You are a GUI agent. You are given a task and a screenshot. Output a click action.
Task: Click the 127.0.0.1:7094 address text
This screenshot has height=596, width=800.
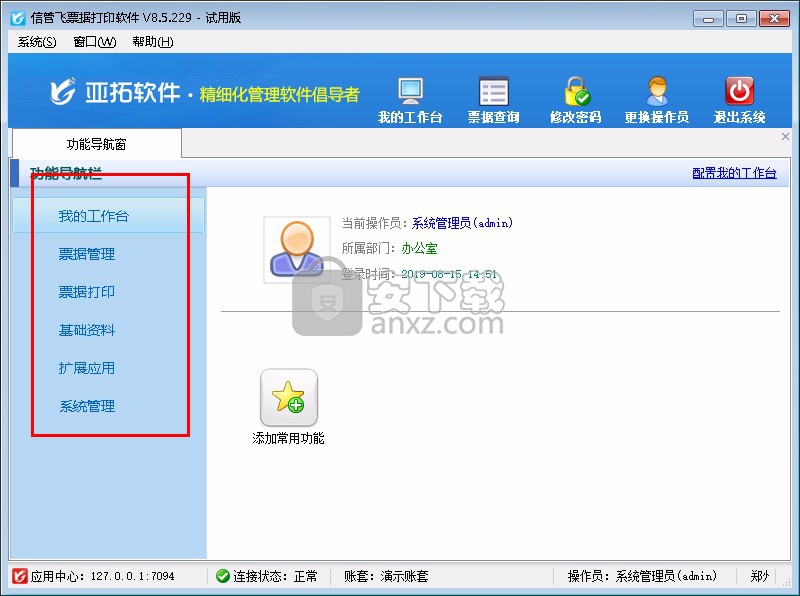pyautogui.click(x=133, y=577)
